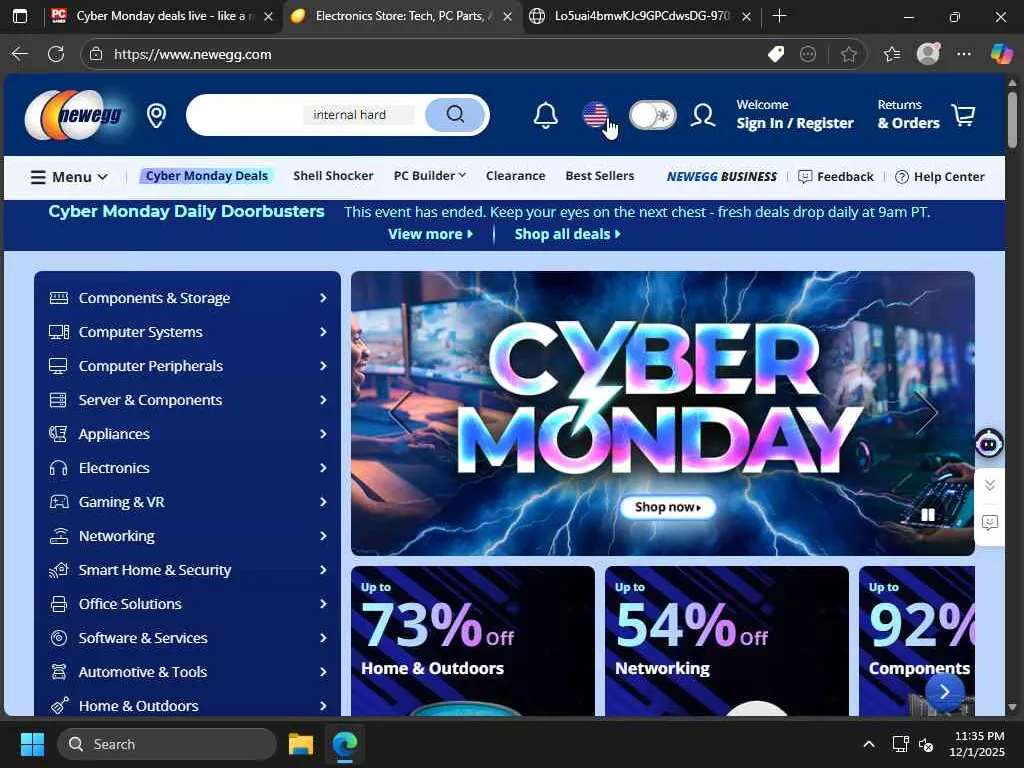Screen dimensions: 1024x768
Task: Open the 54% off Networking card
Action: pos(727,641)
